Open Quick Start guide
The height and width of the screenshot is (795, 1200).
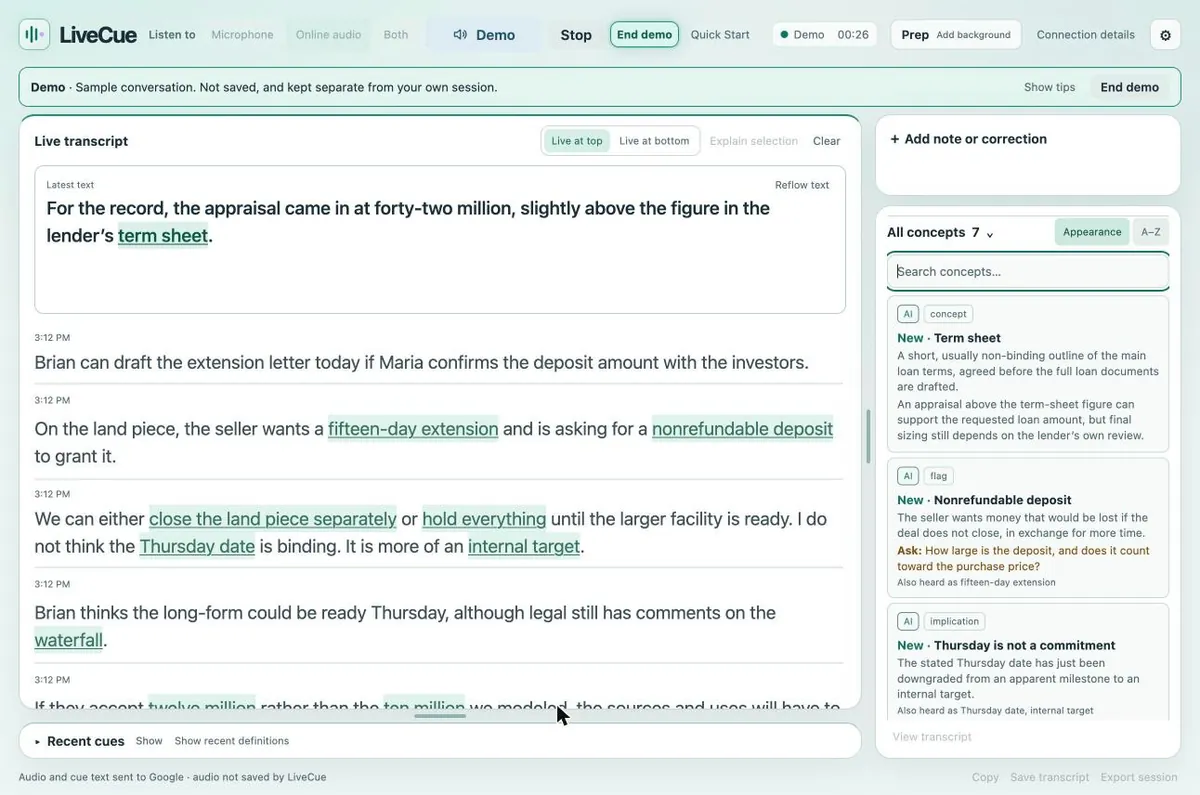720,35
